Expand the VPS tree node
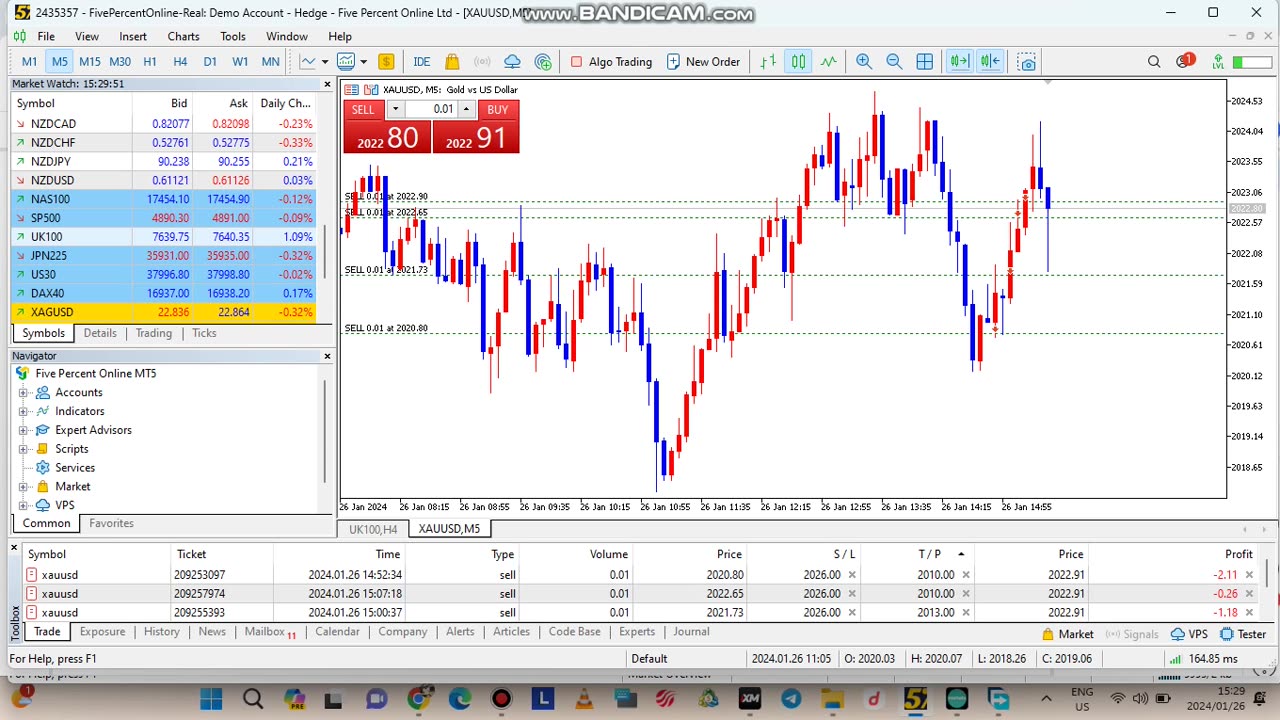The height and width of the screenshot is (720, 1280). 23,505
